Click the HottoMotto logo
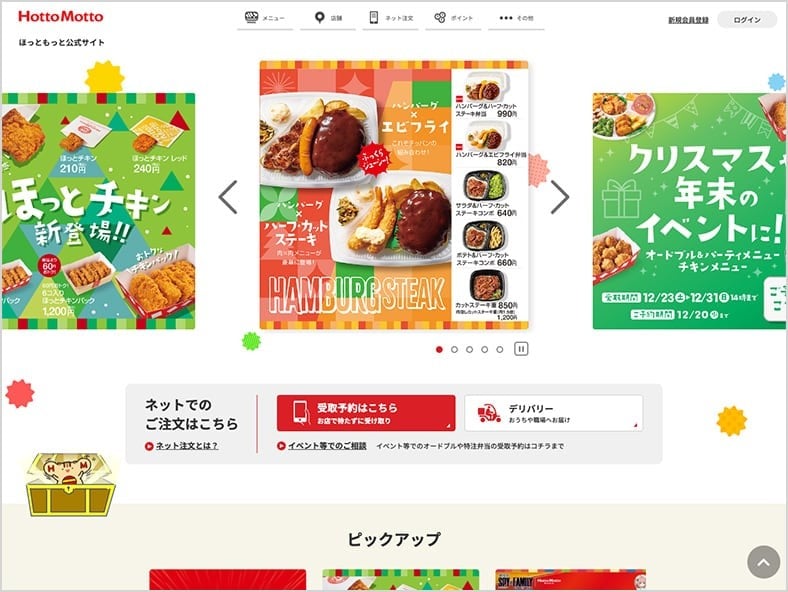The width and height of the screenshot is (788, 592). 61,17
